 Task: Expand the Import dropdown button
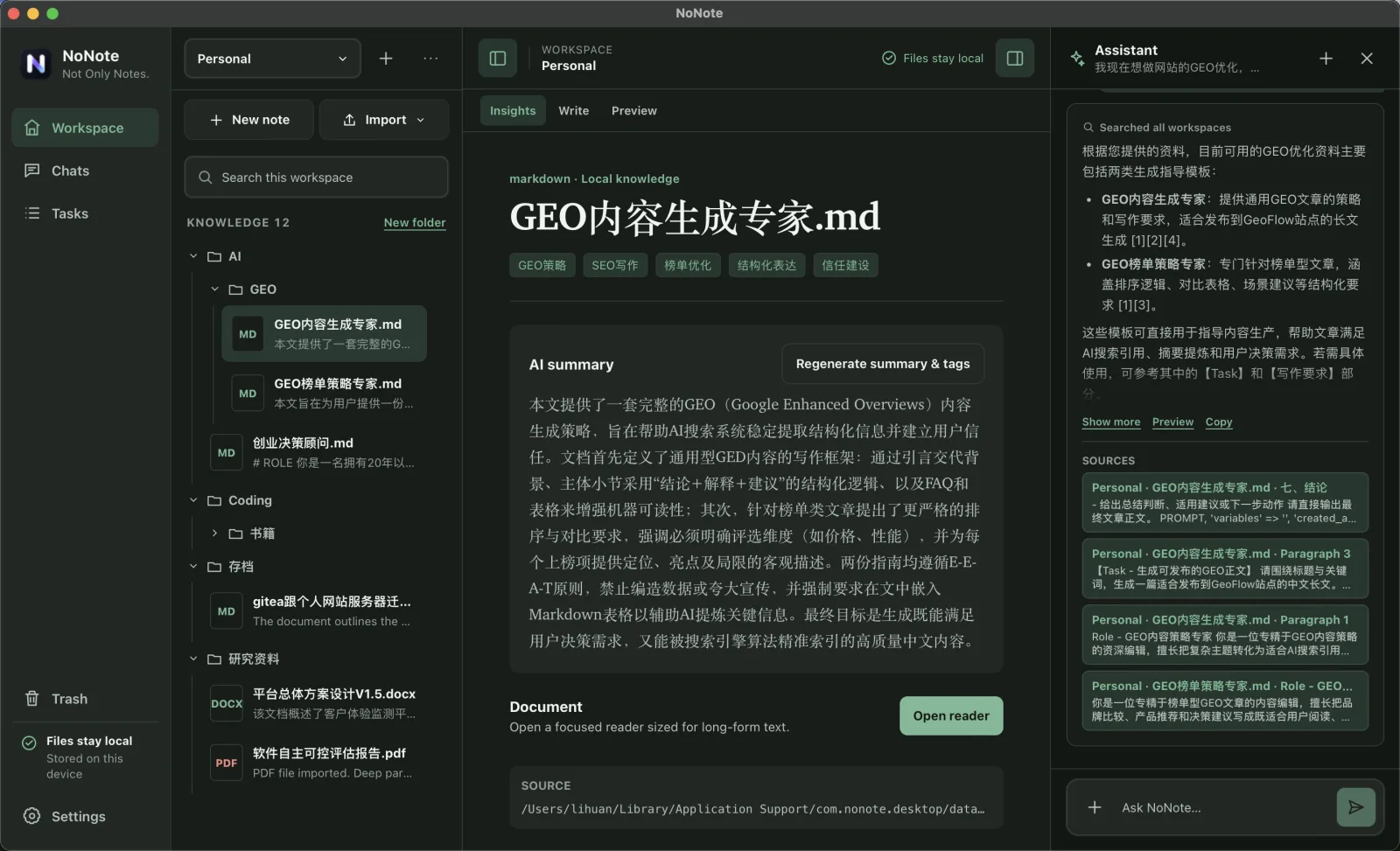384,120
